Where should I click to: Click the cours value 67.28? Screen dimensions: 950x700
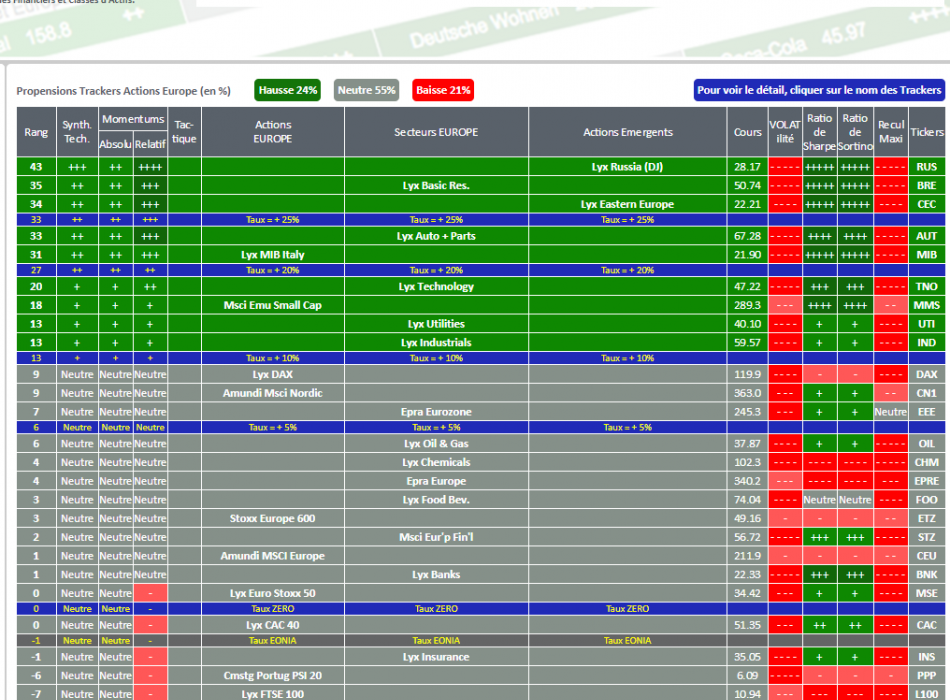[x=748, y=236]
